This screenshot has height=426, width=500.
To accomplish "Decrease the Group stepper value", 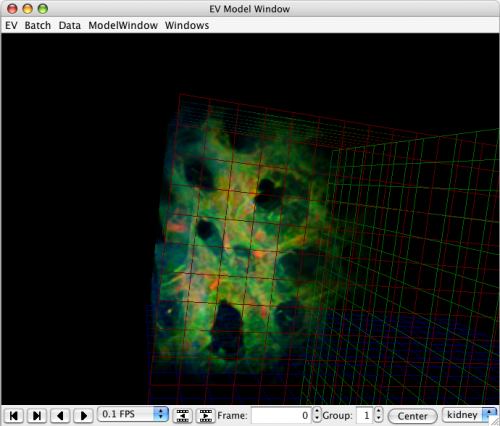I will coord(378,419).
